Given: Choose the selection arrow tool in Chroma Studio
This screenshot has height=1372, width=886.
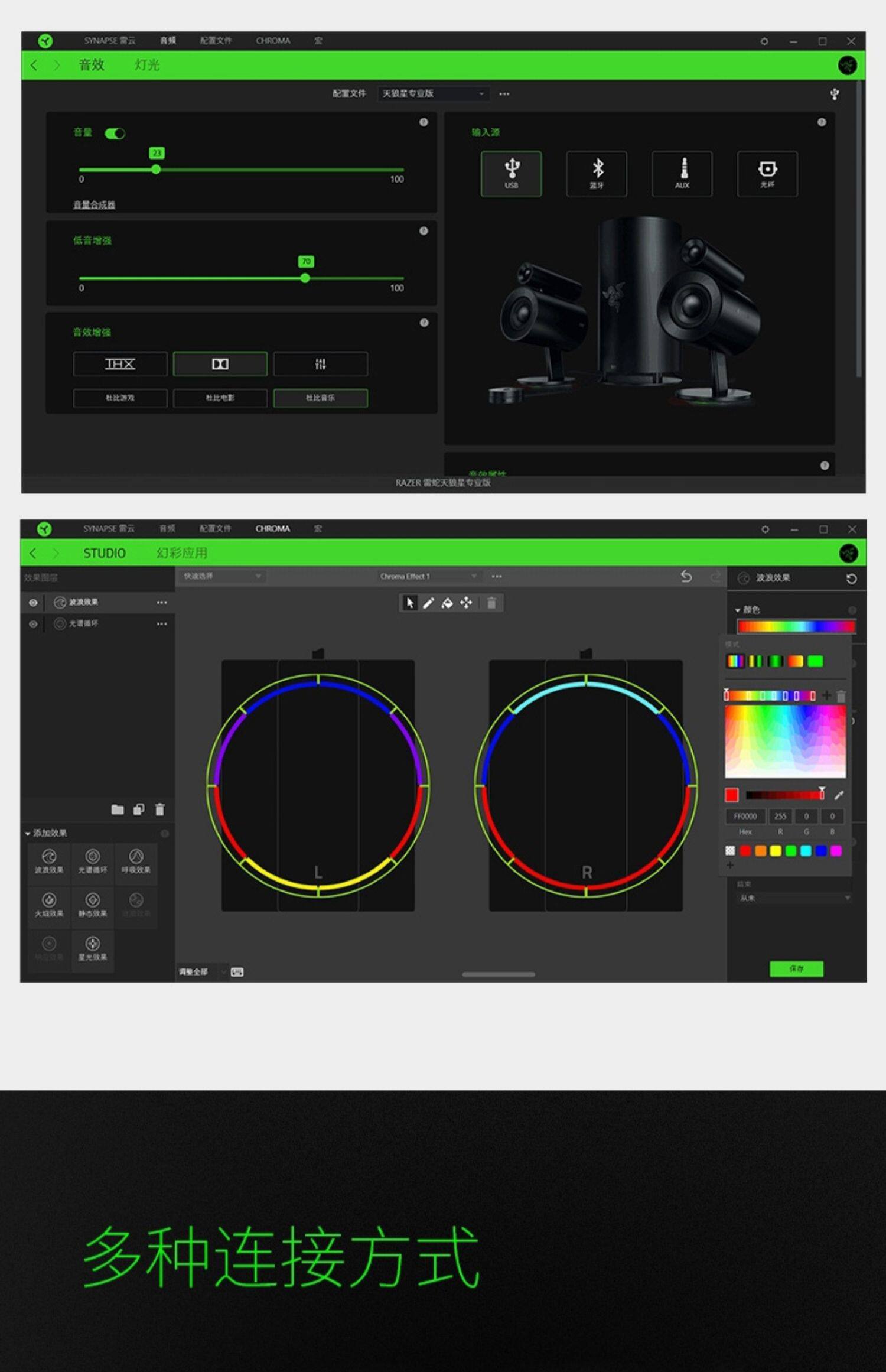Looking at the screenshot, I should (x=409, y=603).
